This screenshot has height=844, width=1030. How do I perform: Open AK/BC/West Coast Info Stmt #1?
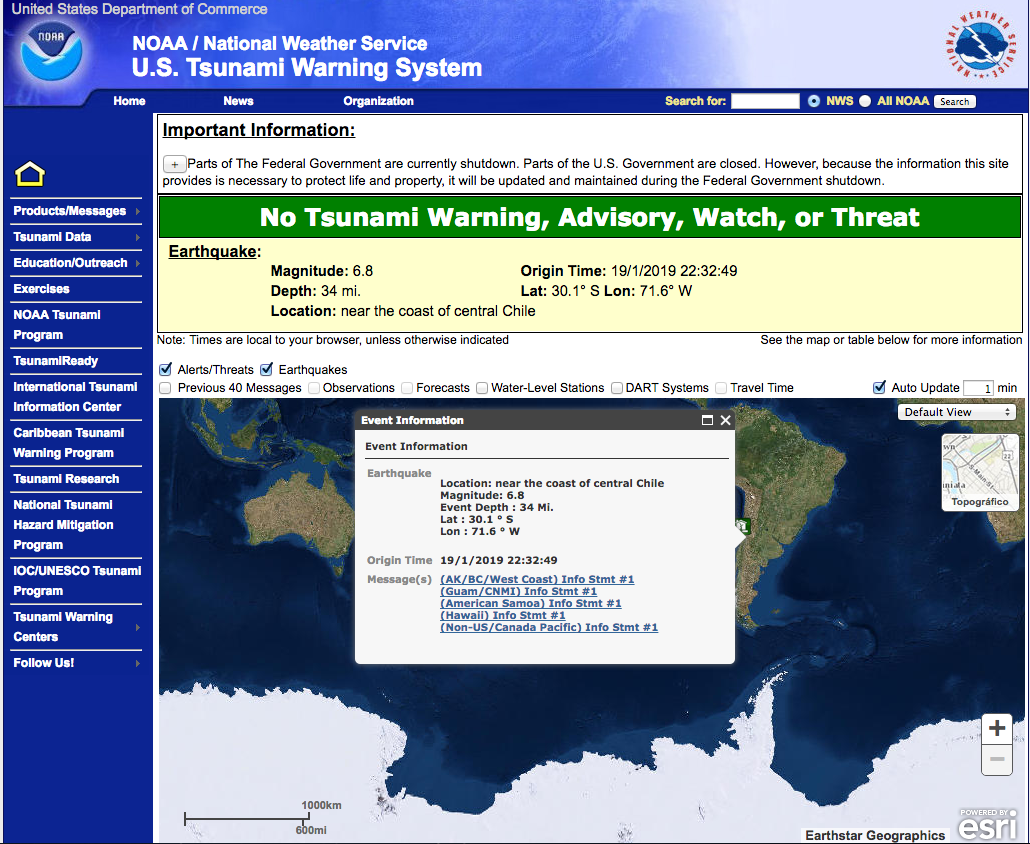pyautogui.click(x=537, y=579)
